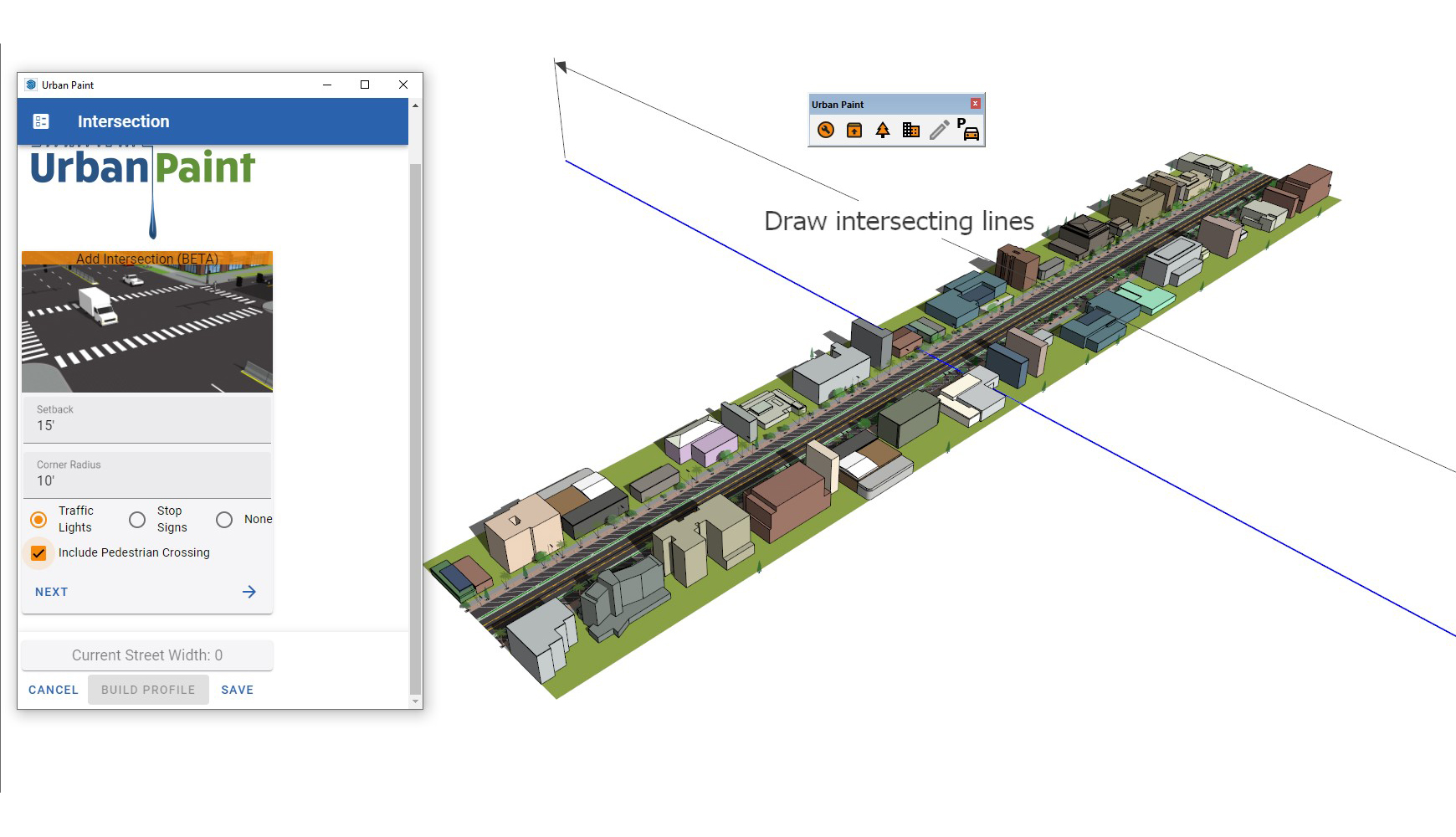Open the wrench settings tool in Urban Paint toolbar
The height and width of the screenshot is (837, 1456).
coord(826,130)
